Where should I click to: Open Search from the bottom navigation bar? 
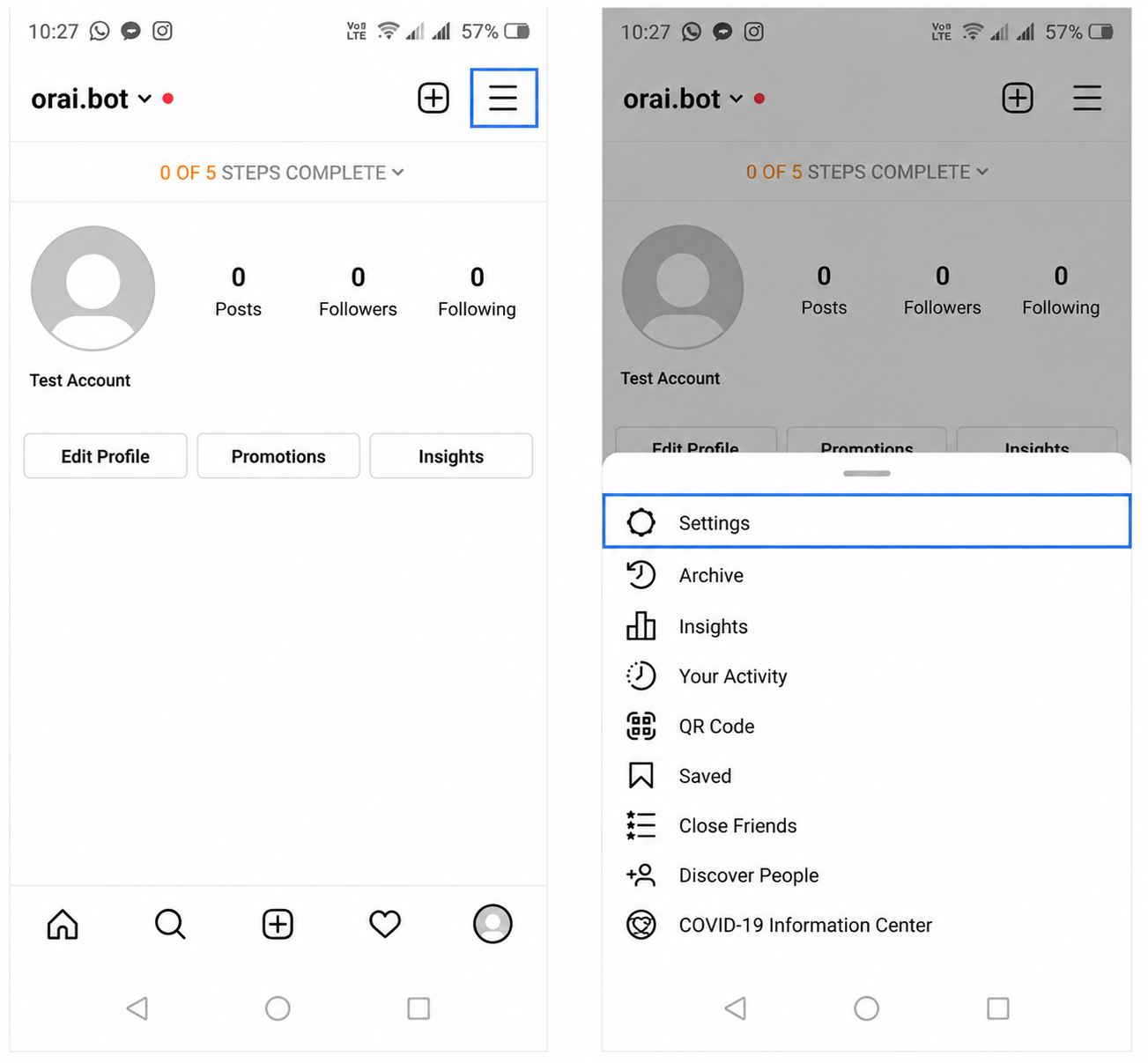point(170,924)
